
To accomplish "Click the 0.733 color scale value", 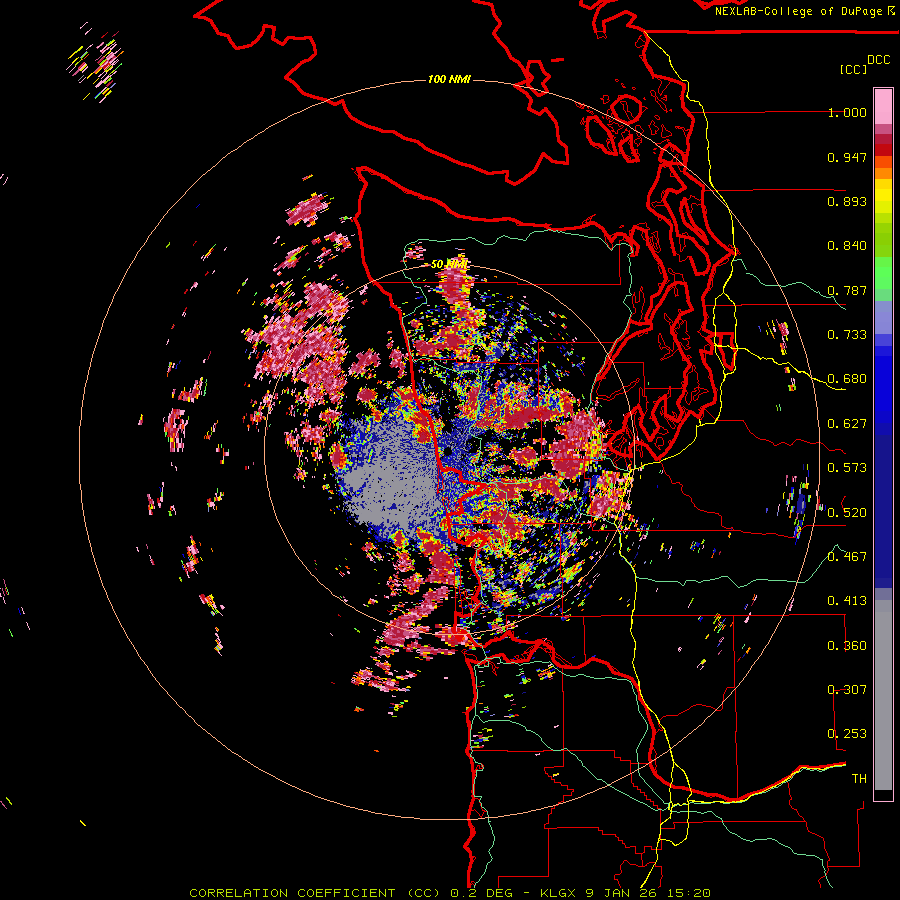I will click(x=847, y=335).
